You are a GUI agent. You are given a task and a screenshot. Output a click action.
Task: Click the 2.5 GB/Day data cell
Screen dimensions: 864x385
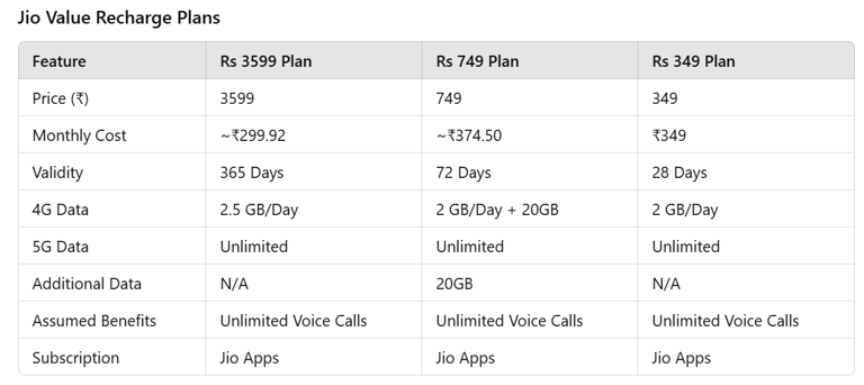point(259,210)
